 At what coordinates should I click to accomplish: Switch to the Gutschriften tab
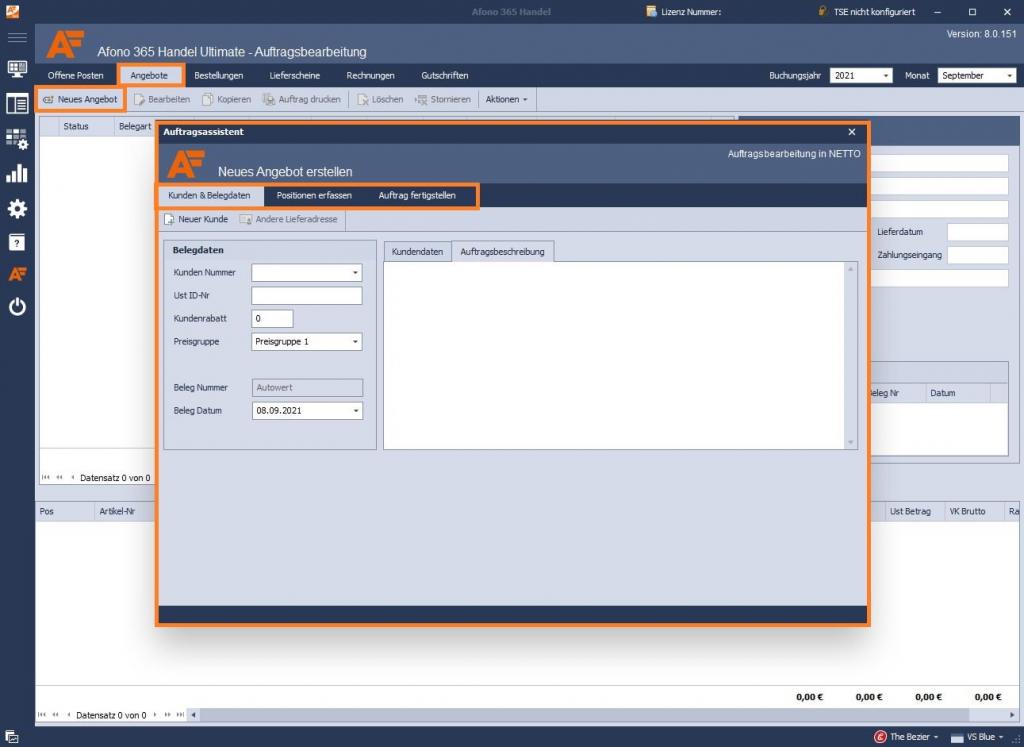tap(445, 76)
